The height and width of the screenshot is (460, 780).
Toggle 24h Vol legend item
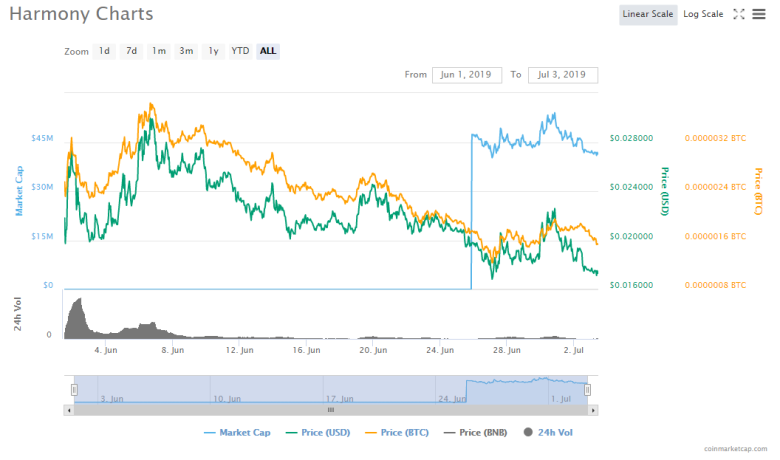(551, 432)
